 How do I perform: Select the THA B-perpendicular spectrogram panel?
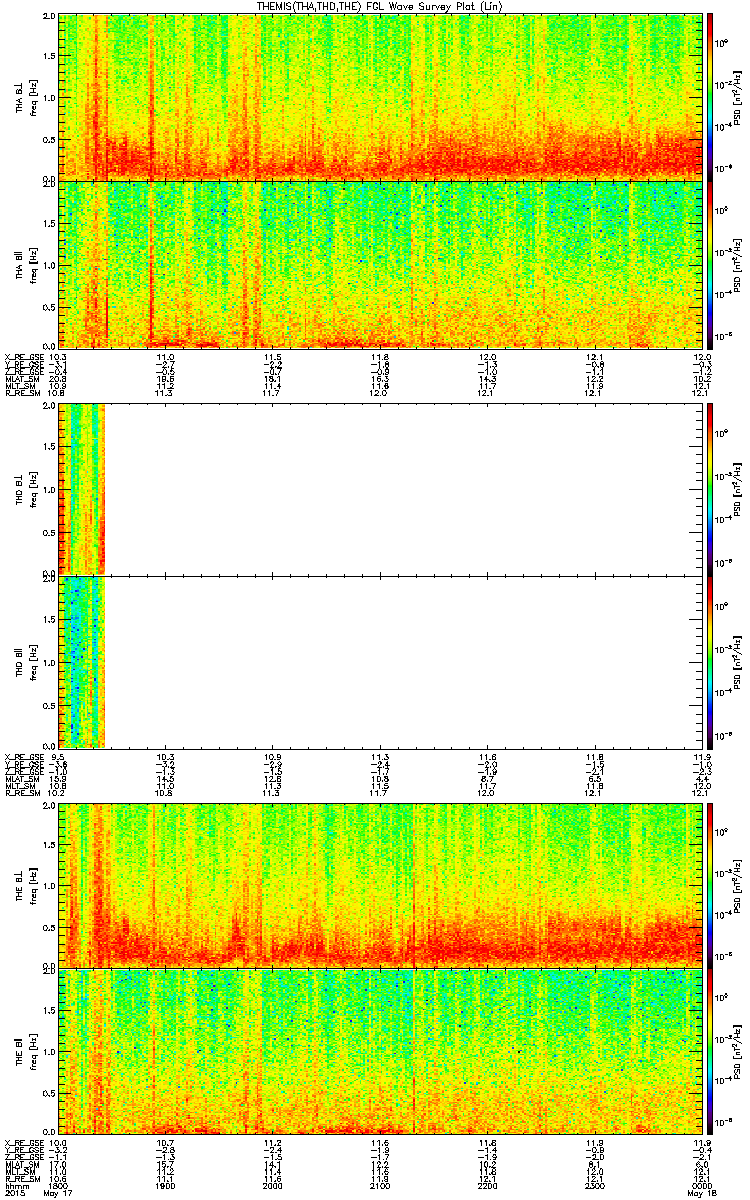click(379, 96)
